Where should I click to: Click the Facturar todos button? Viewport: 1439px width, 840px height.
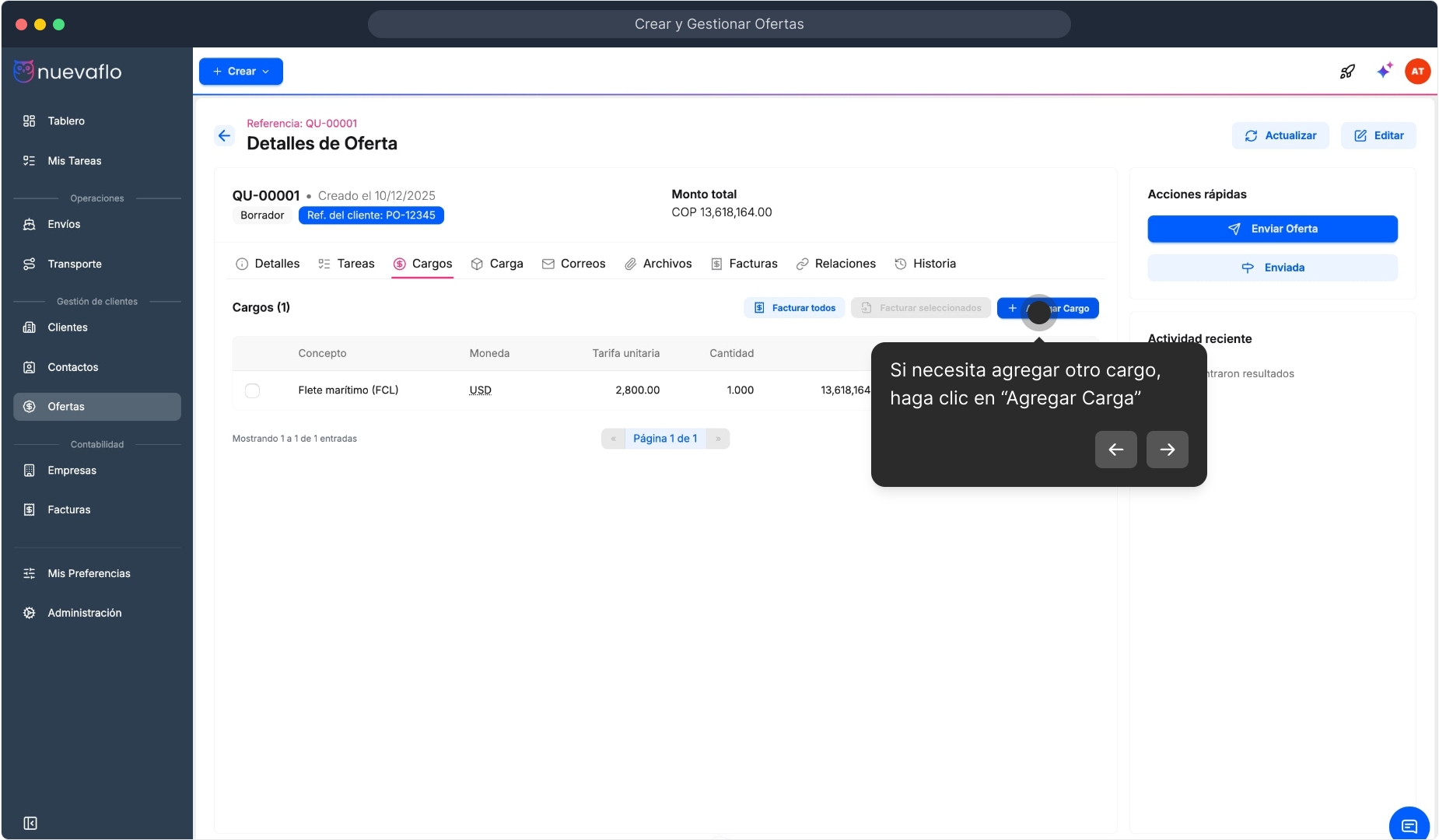794,308
